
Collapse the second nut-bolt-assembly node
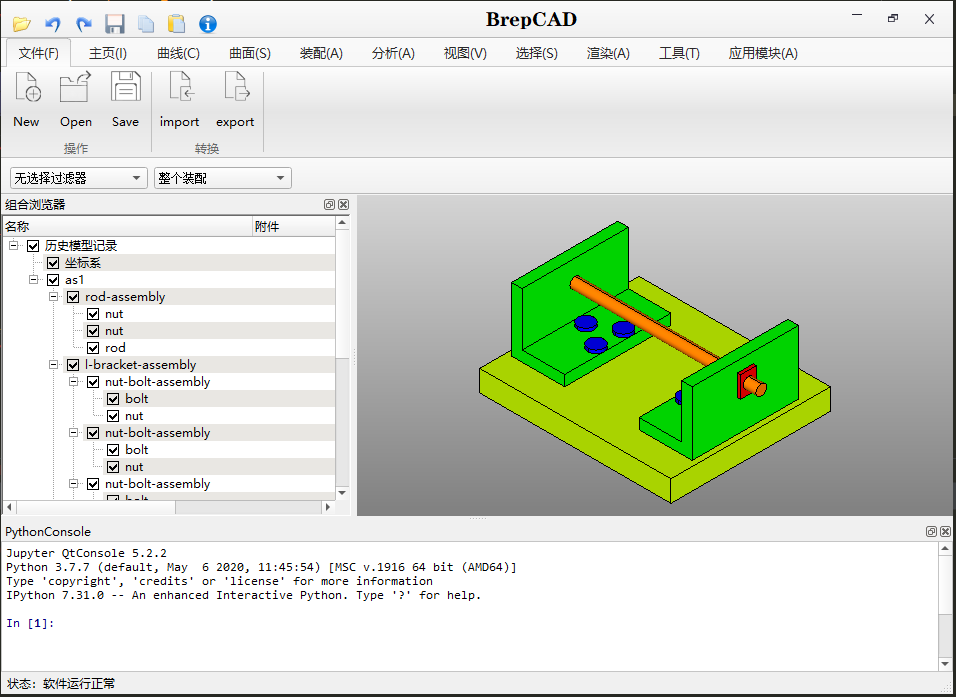pos(73,433)
